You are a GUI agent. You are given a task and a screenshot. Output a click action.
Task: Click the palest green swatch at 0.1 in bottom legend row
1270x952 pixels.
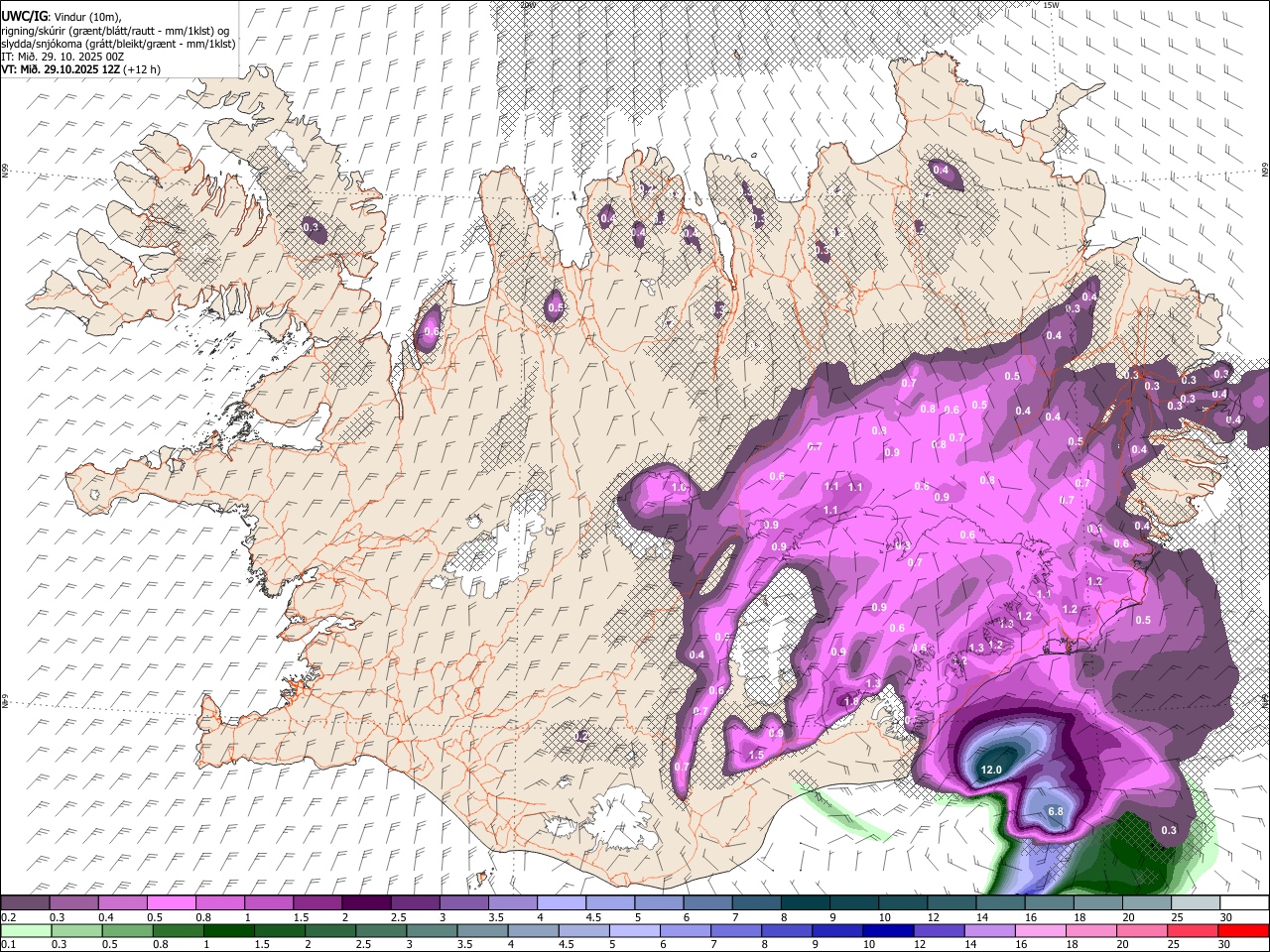point(26,931)
